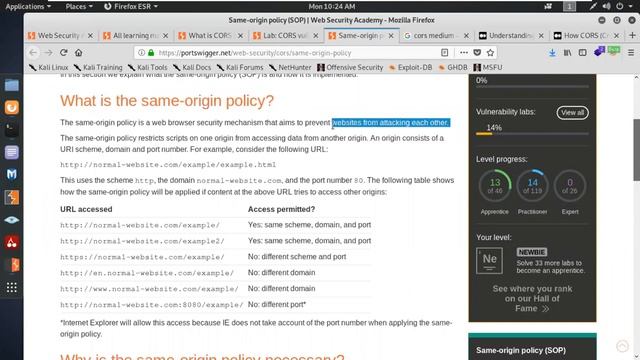Click the NEWBIE level badge
The image size is (640, 360).
point(531,252)
